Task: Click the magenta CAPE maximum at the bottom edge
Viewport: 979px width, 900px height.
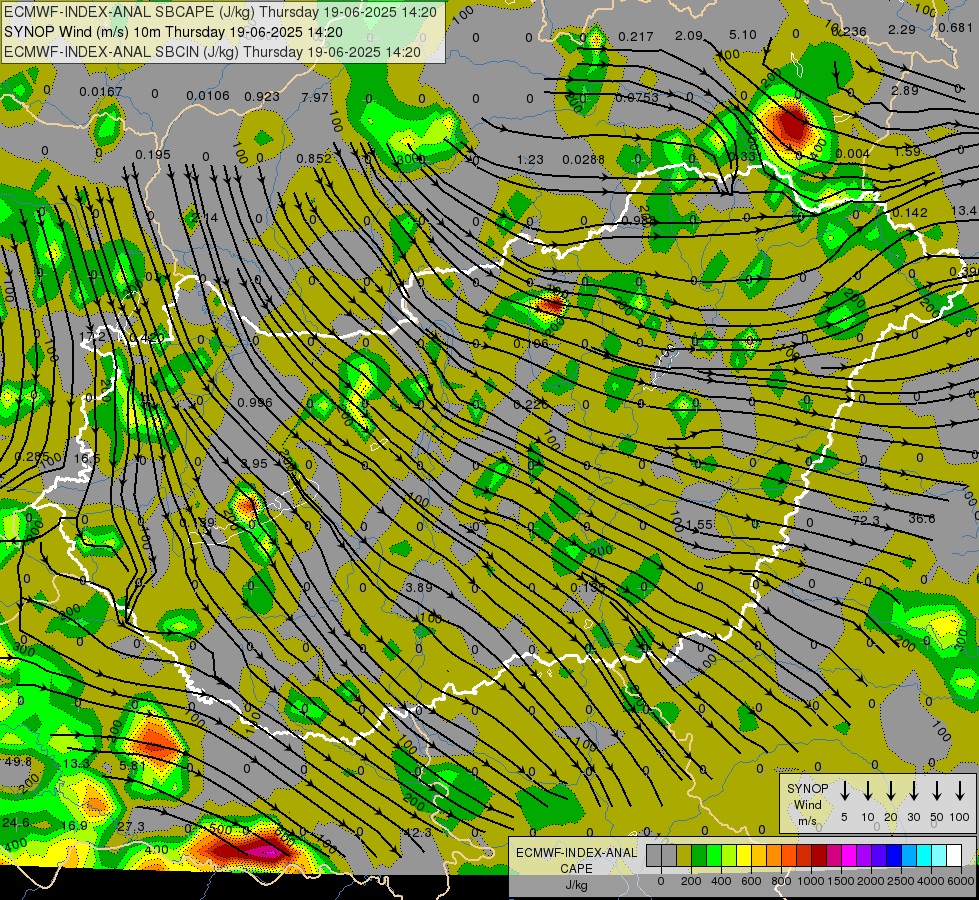Action: [x=265, y=851]
